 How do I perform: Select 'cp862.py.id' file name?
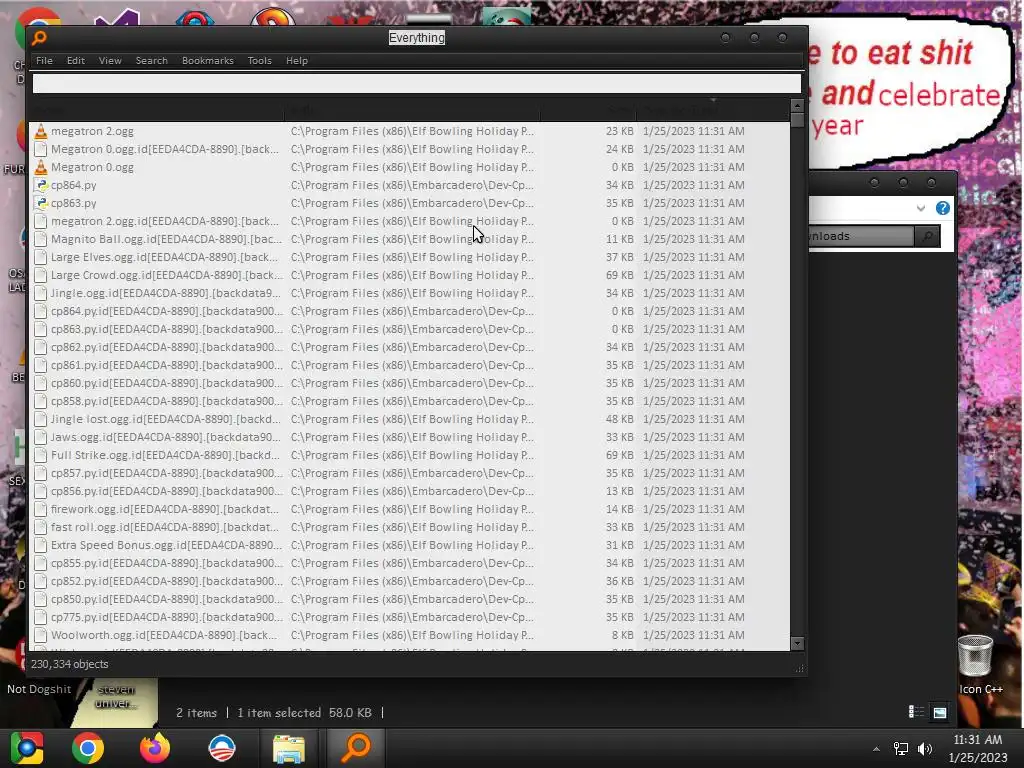click(167, 347)
